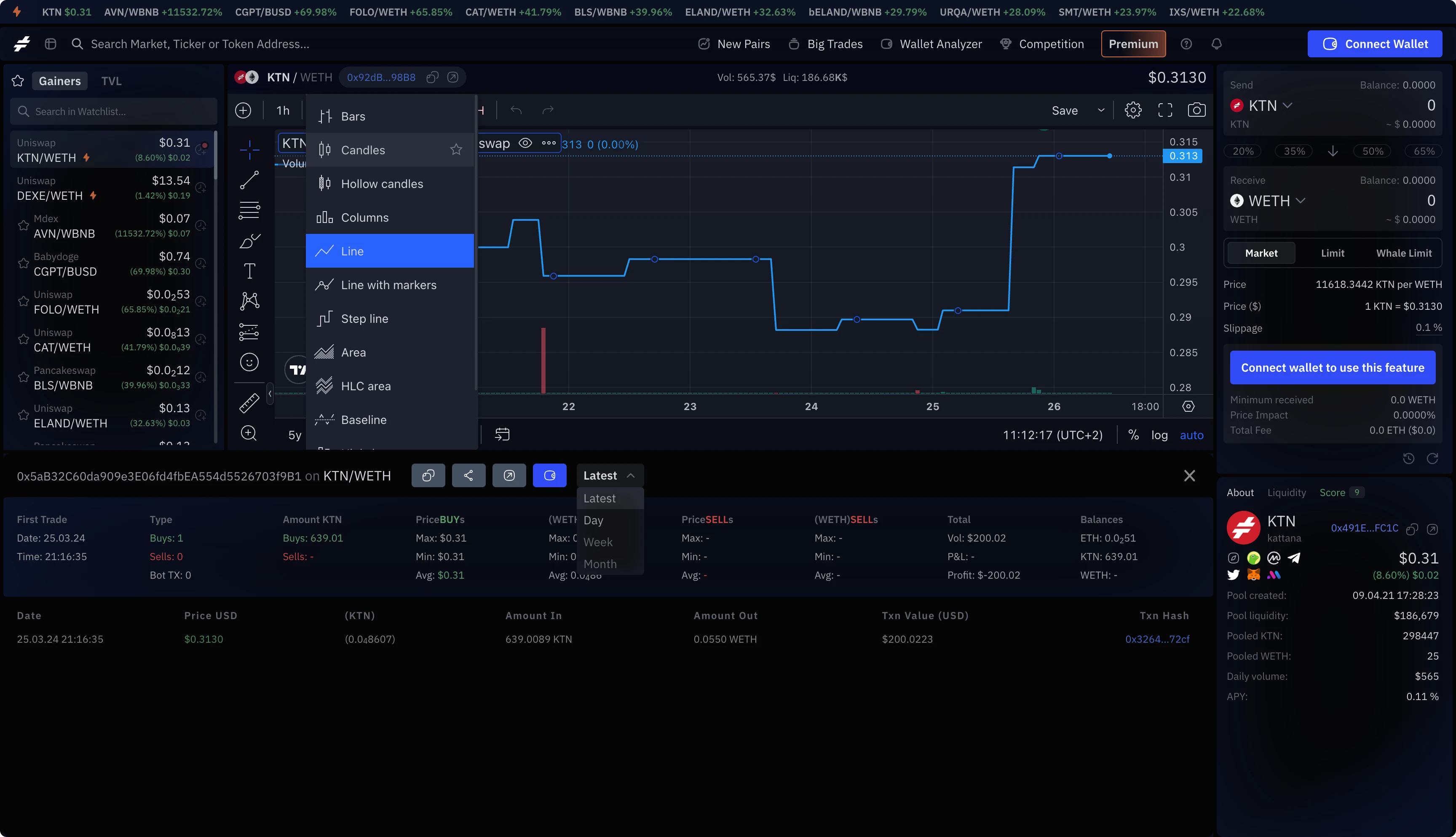The image size is (1456, 837).
Task: Select the ruler measure tool
Action: [x=249, y=403]
